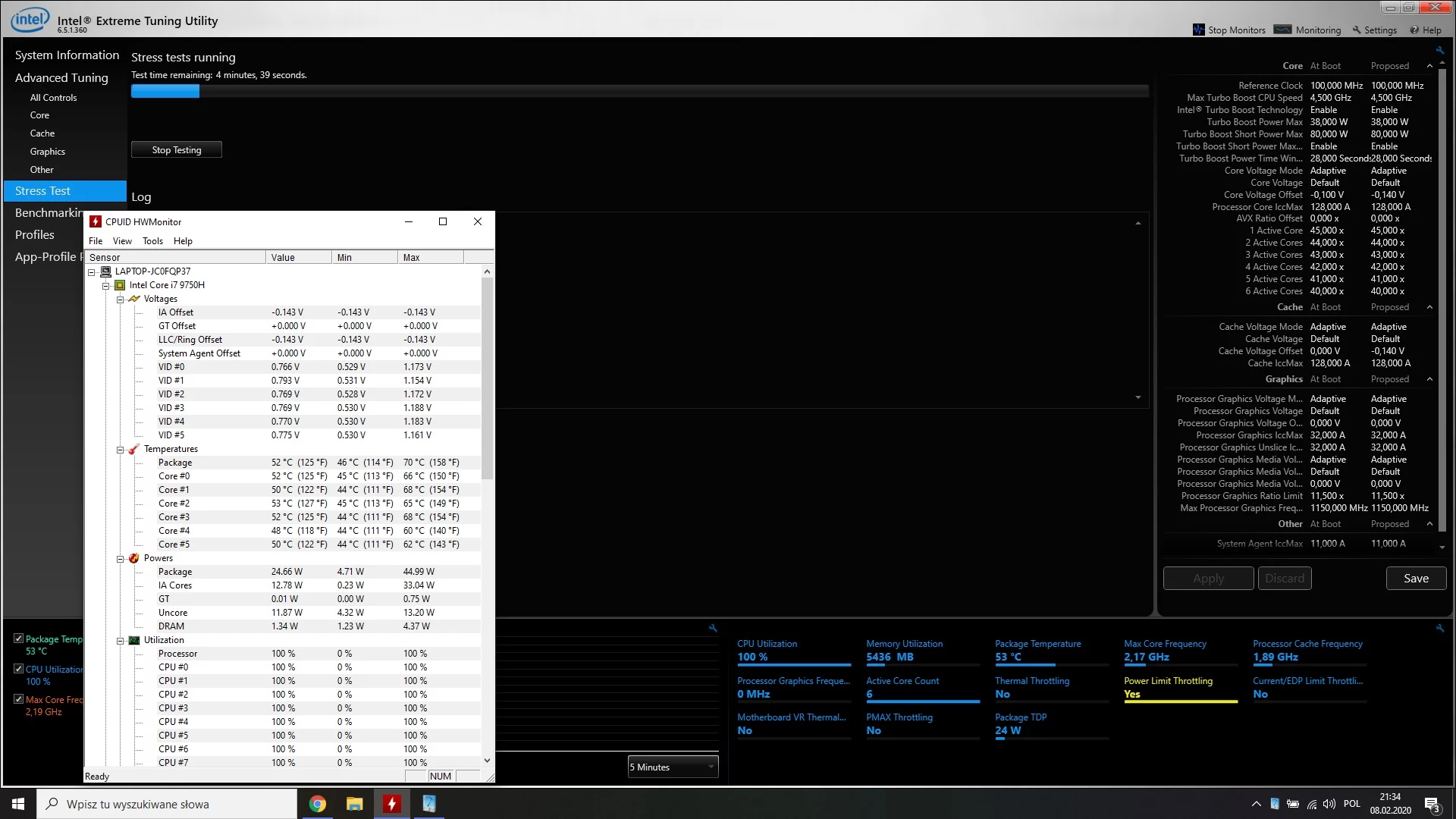Image resolution: width=1456 pixels, height=819 pixels.
Task: Click wrench icon above monitor graph
Action: click(x=713, y=628)
